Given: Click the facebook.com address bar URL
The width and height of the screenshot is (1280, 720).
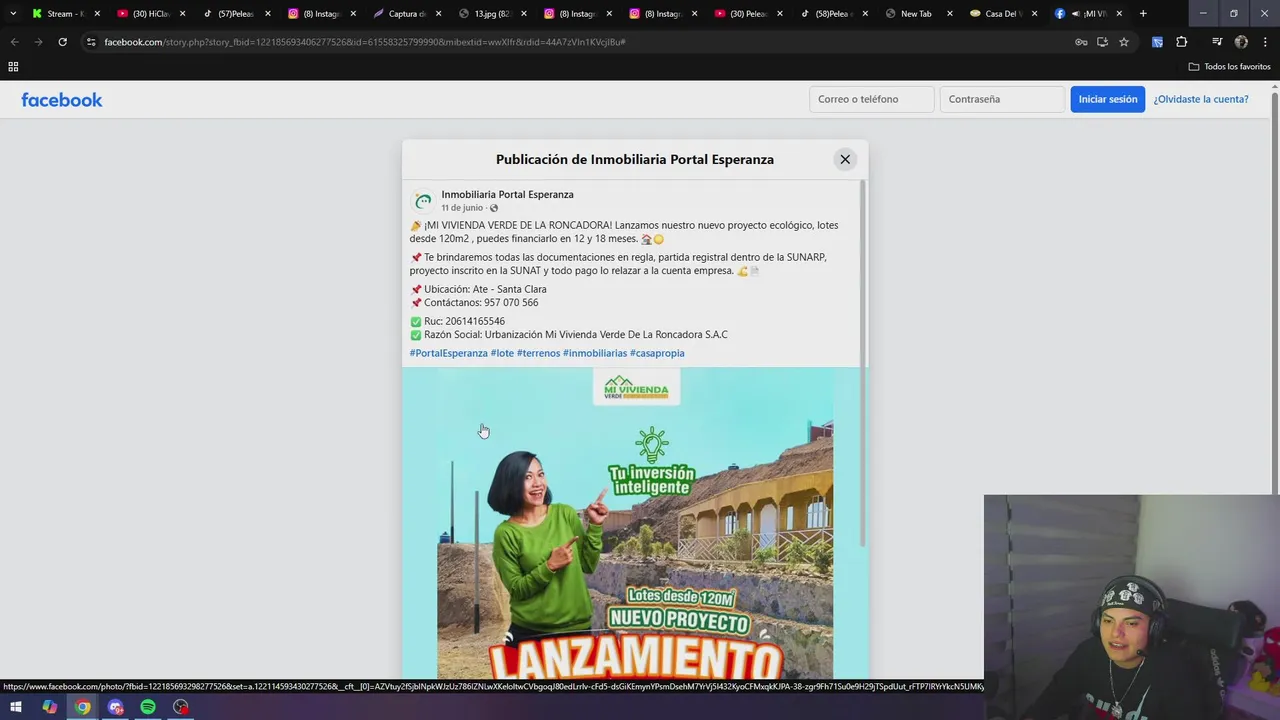Looking at the screenshot, I should point(365,42).
